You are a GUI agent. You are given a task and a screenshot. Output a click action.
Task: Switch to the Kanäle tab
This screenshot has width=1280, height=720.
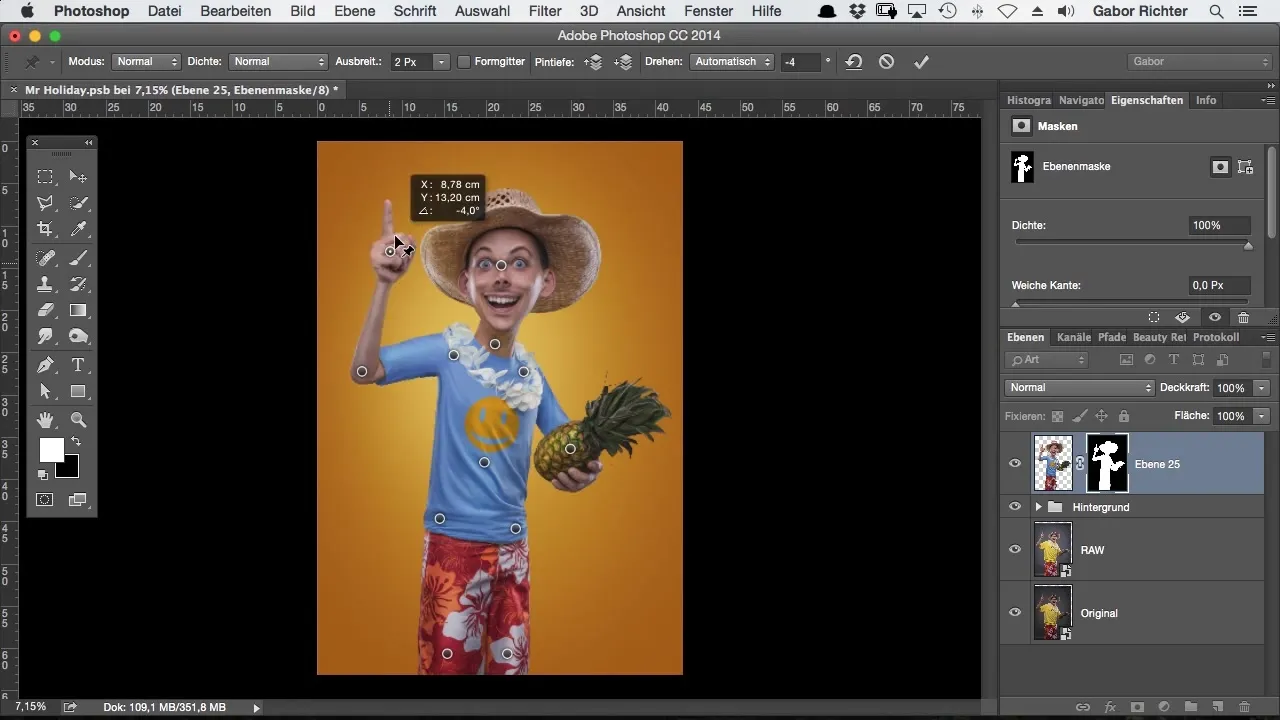[1073, 338]
